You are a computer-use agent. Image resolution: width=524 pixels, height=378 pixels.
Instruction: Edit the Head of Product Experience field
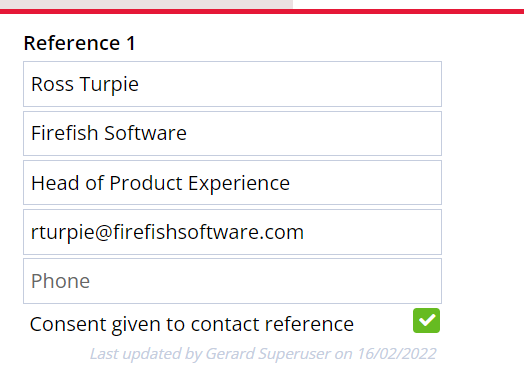pyautogui.click(x=232, y=182)
